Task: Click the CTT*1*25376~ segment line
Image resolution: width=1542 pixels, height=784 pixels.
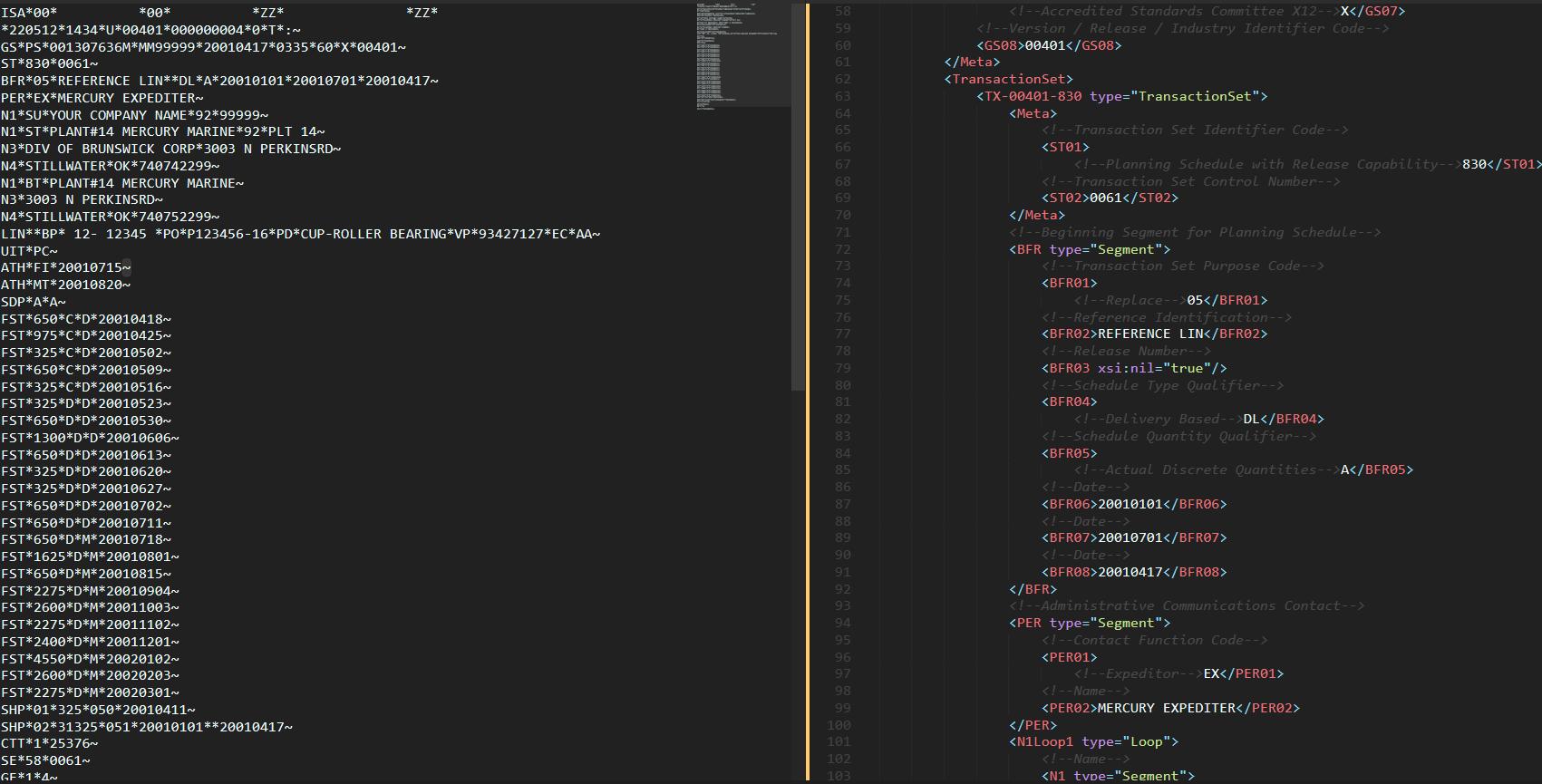Action: click(x=50, y=743)
